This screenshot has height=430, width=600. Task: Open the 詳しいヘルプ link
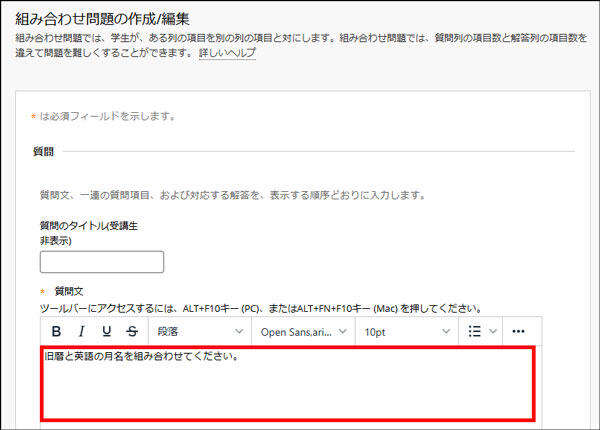pyautogui.click(x=227, y=53)
